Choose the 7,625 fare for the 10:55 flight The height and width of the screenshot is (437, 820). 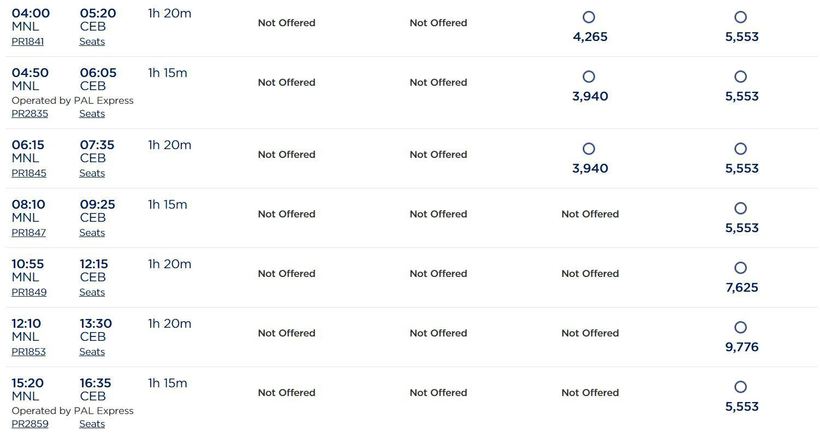[x=740, y=268]
